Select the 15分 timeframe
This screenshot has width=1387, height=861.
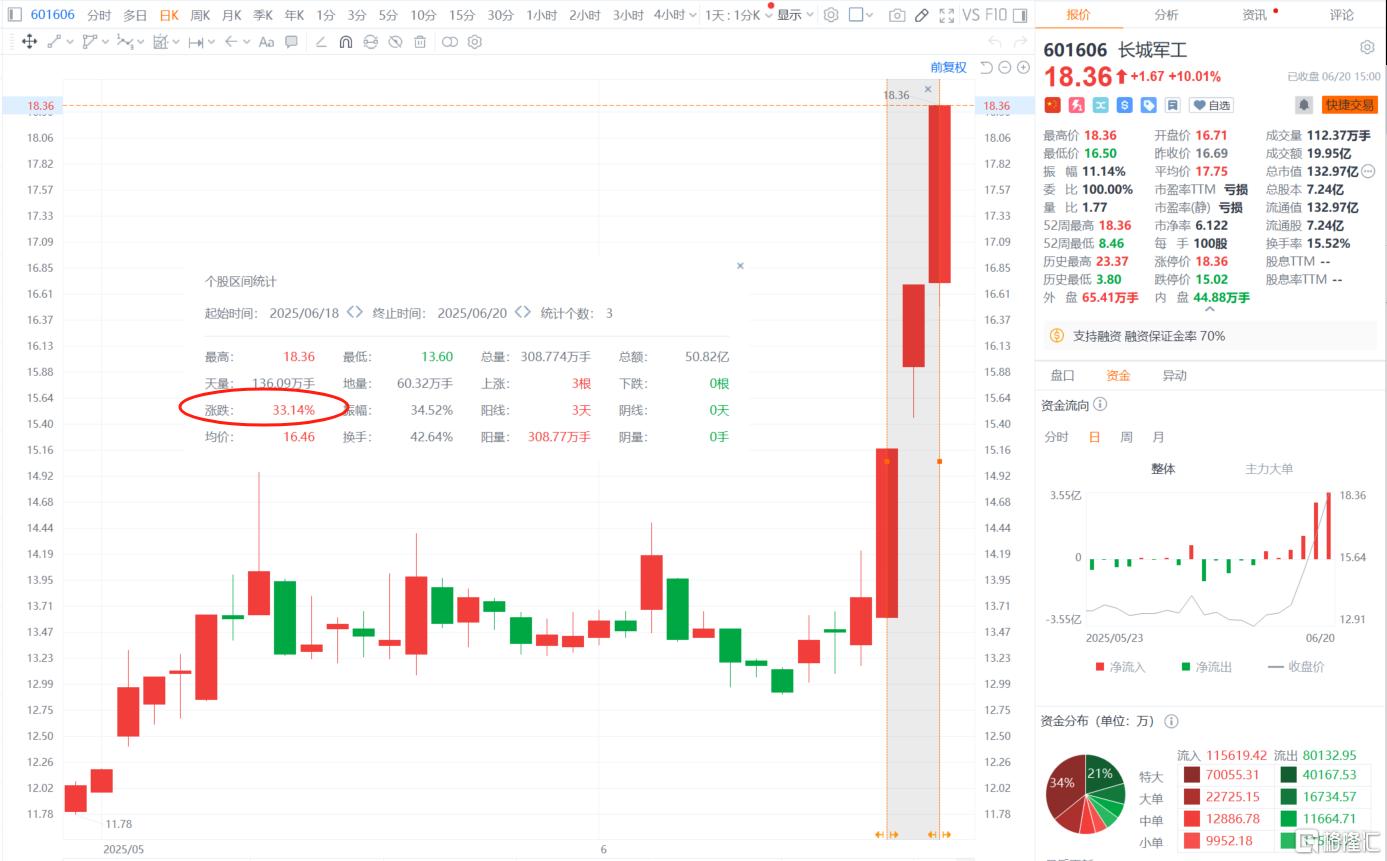[x=462, y=15]
